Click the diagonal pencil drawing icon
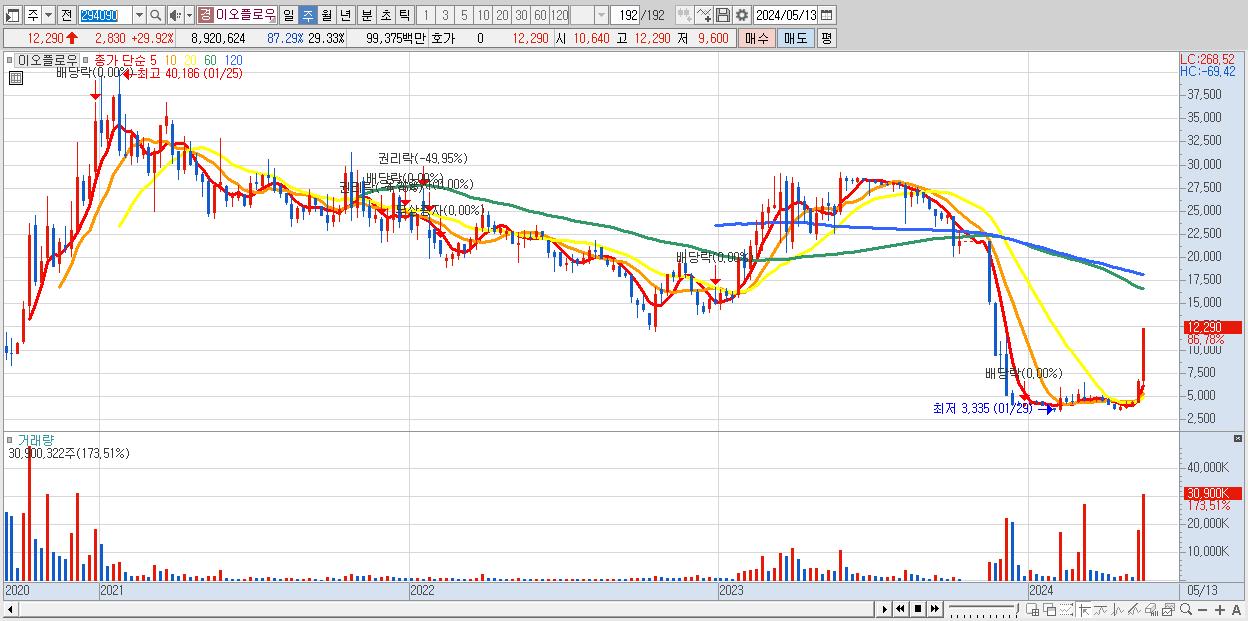 tap(1135, 610)
